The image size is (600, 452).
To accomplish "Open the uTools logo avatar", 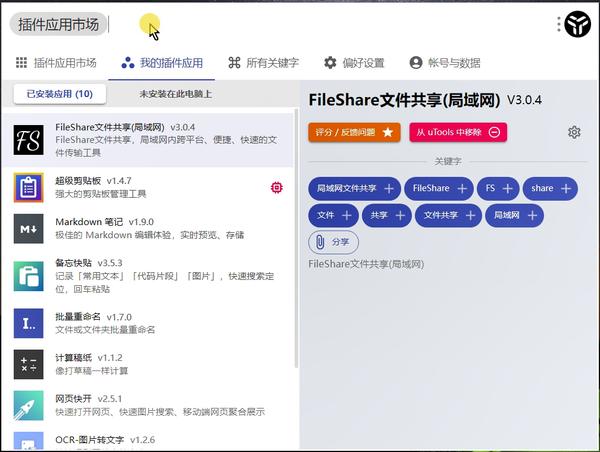I will [578, 24].
